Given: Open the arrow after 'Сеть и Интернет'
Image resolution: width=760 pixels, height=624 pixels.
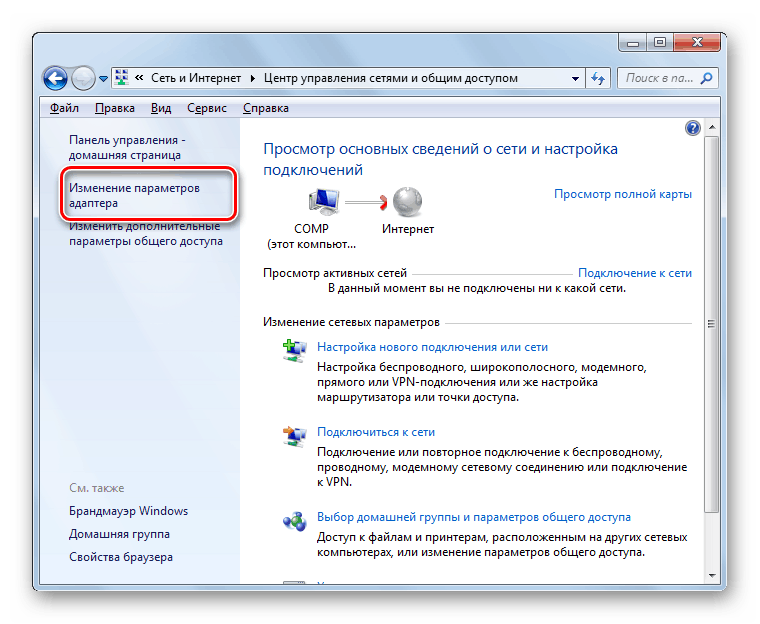Looking at the screenshot, I should (253, 79).
